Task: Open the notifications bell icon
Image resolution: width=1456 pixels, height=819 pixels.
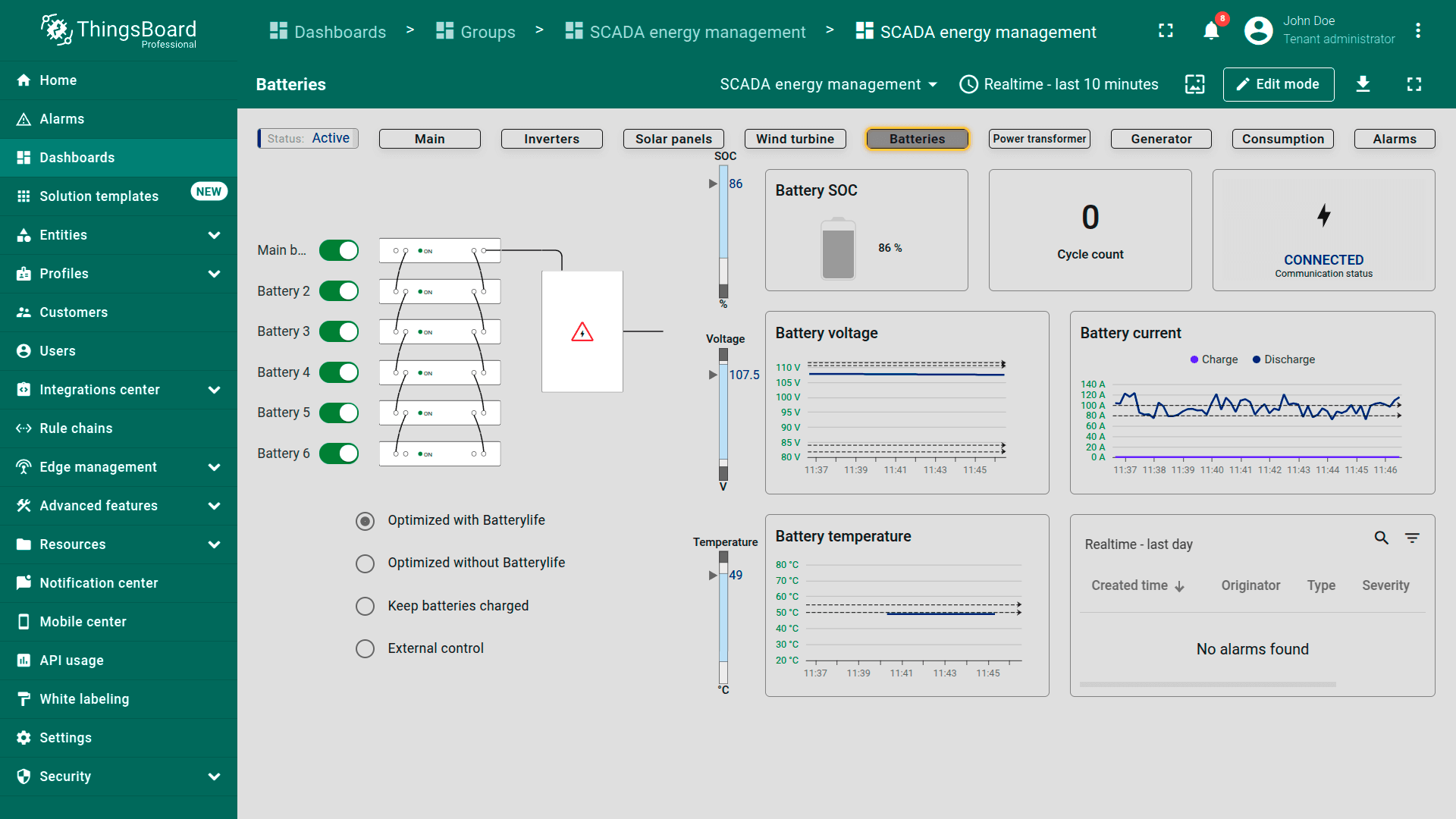Action: (x=1211, y=31)
